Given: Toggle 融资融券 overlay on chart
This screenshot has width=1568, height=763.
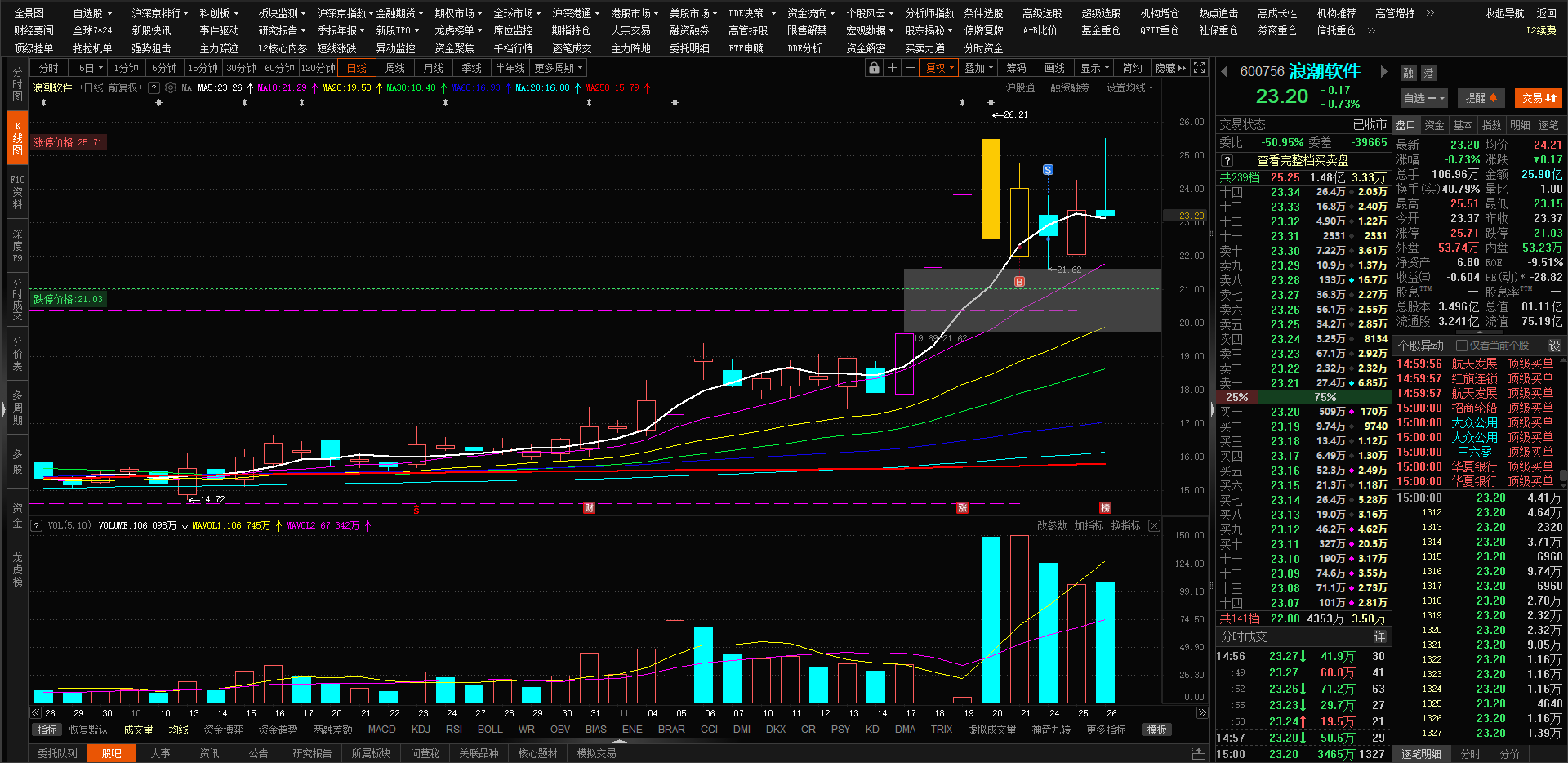Looking at the screenshot, I should [x=1070, y=87].
